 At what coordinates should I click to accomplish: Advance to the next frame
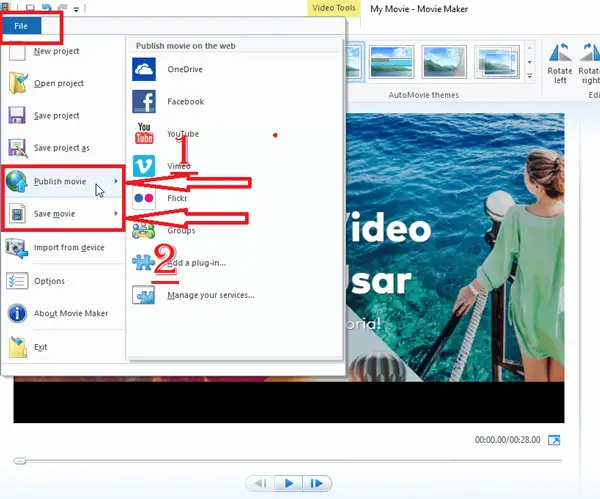click(317, 483)
